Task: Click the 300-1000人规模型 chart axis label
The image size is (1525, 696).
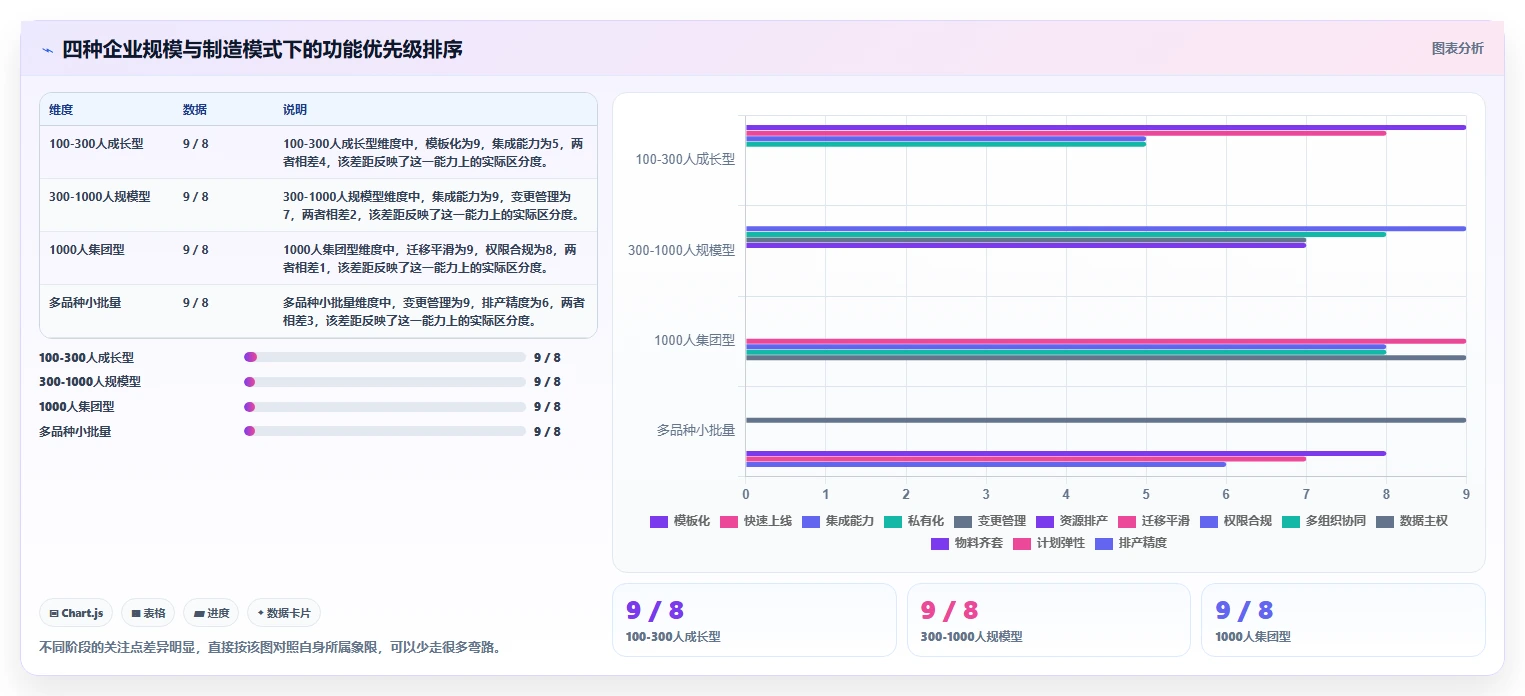Action: pyautogui.click(x=682, y=250)
